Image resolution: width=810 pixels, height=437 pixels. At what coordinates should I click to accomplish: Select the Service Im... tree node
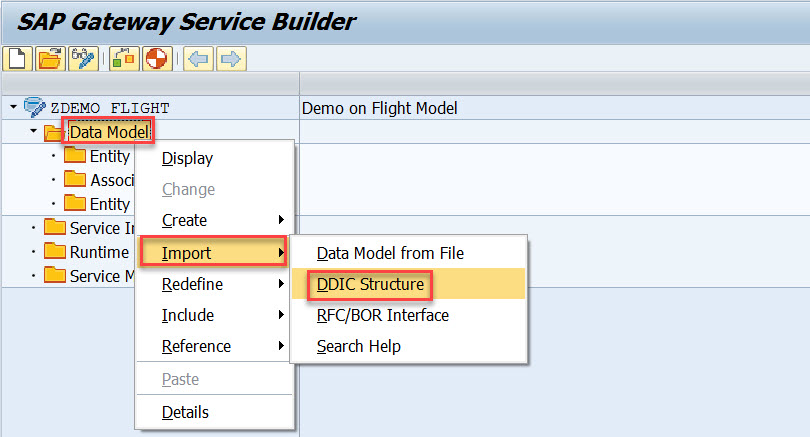click(102, 228)
